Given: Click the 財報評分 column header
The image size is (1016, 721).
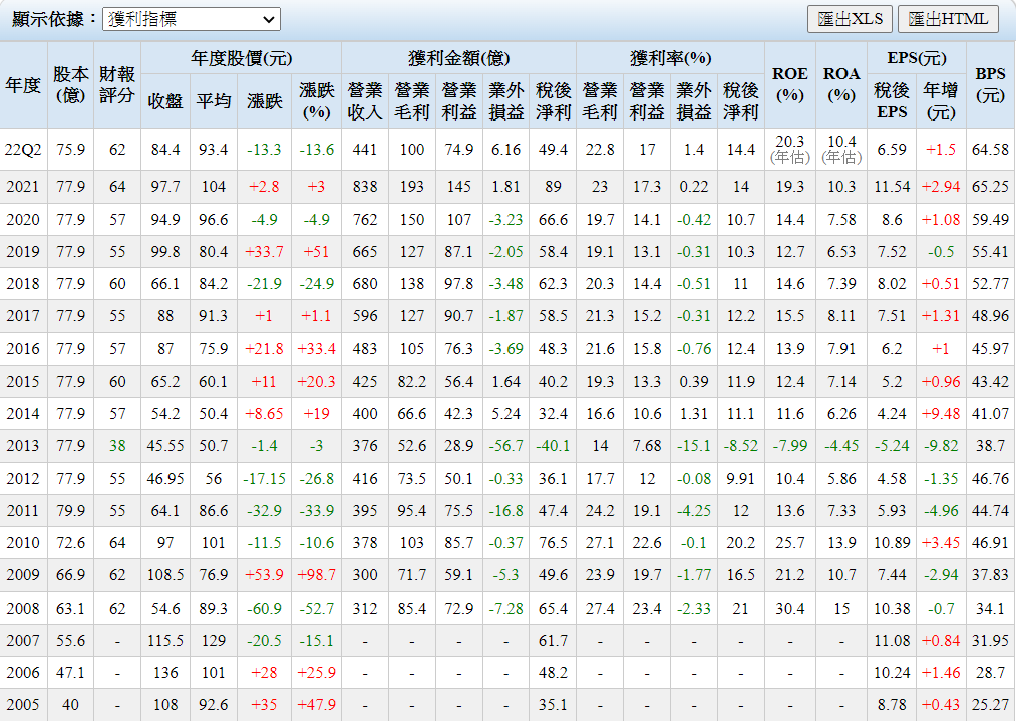Looking at the screenshot, I should tap(117, 85).
